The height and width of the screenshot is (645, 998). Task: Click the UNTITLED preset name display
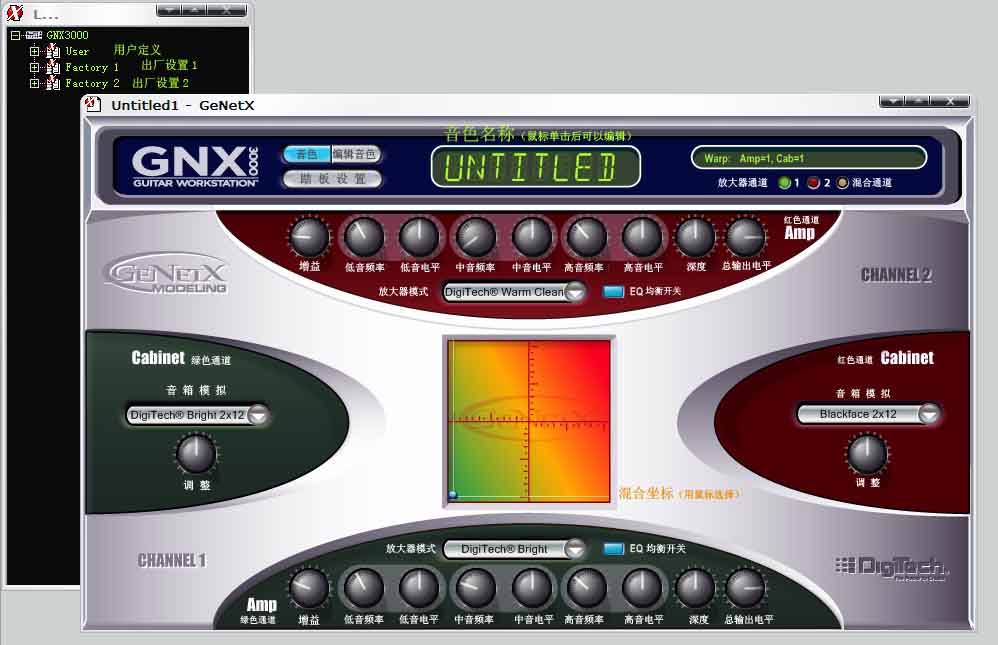pos(535,167)
